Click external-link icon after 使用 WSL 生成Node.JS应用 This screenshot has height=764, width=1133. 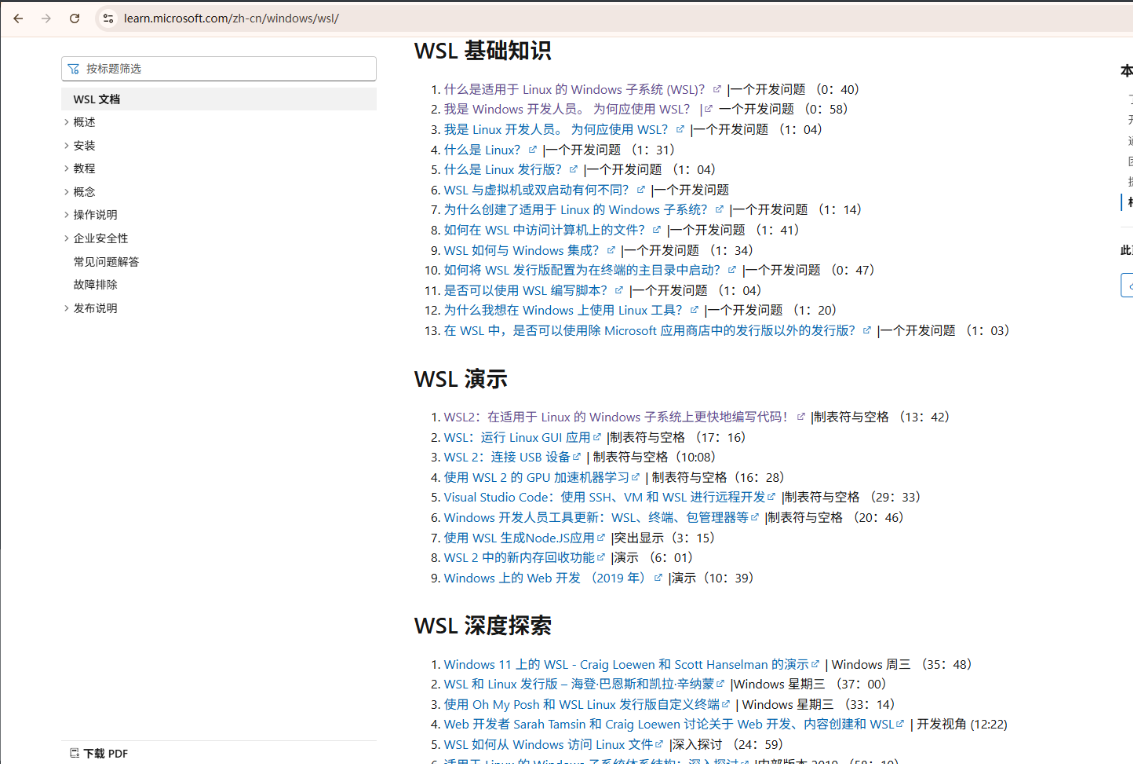[x=601, y=537]
